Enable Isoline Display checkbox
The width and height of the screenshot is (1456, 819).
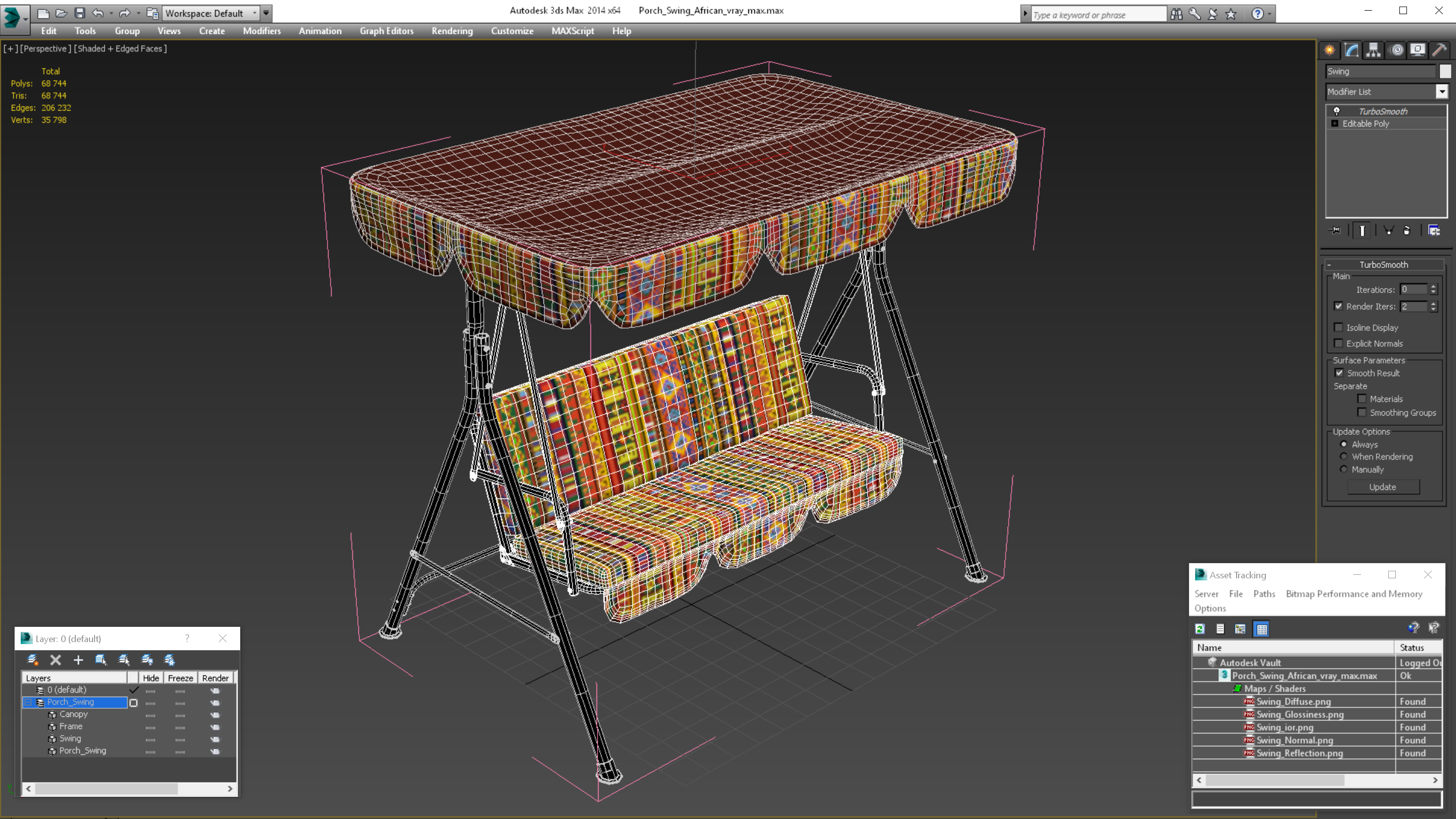[x=1338, y=327]
